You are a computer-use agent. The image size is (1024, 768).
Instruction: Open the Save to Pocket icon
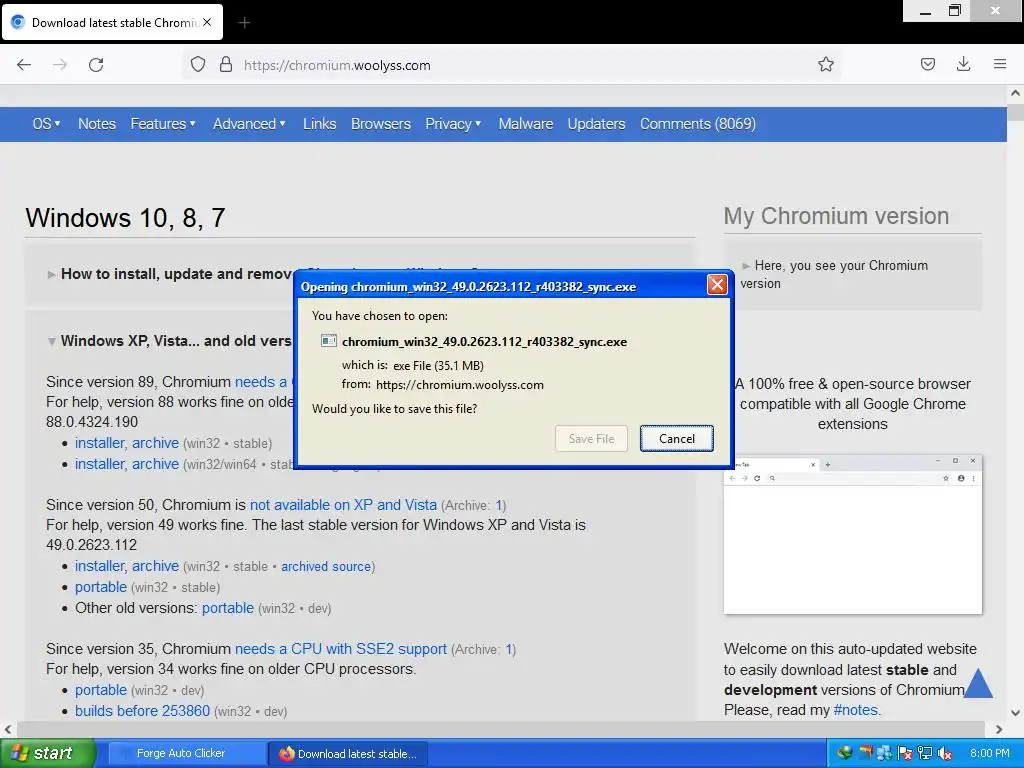927,65
